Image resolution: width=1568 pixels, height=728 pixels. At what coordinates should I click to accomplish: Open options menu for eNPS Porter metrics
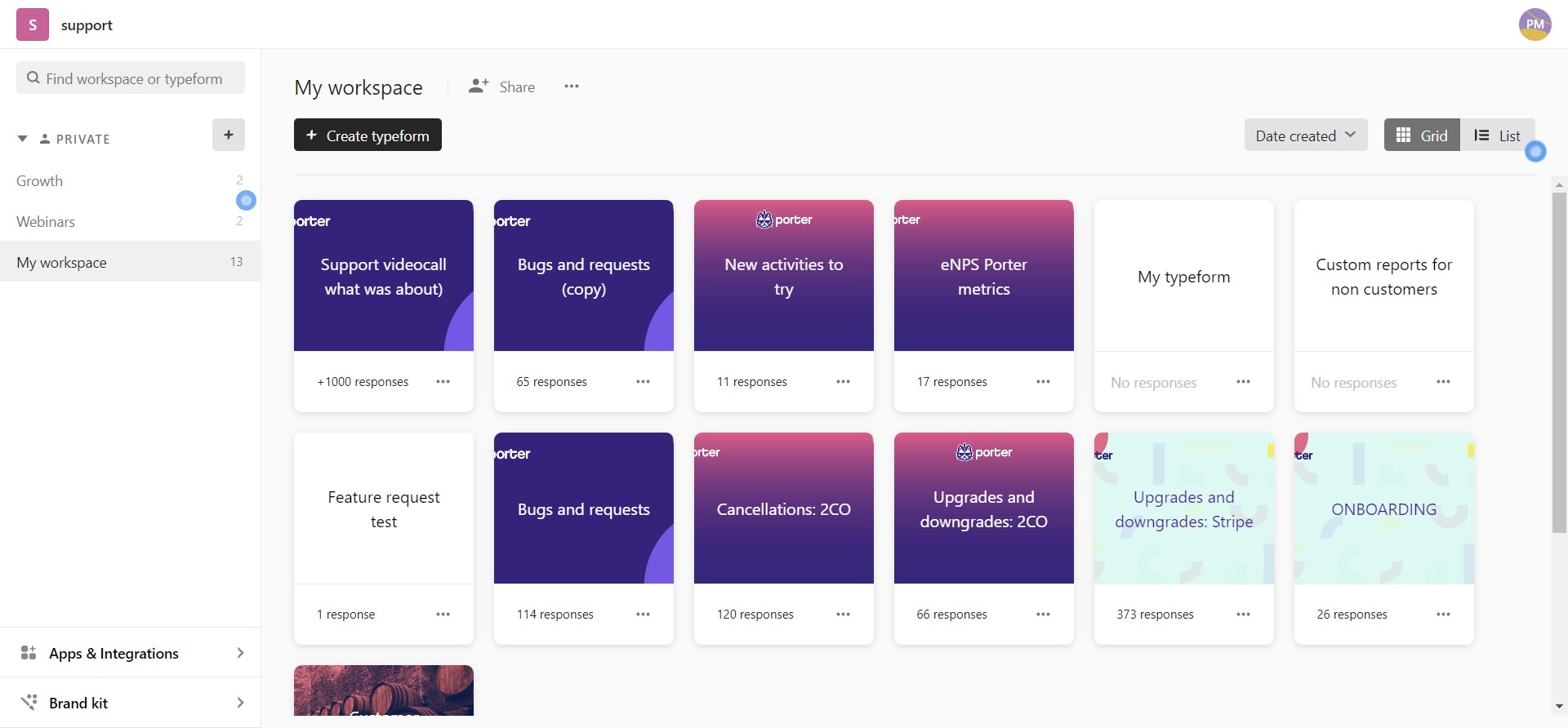1043,382
